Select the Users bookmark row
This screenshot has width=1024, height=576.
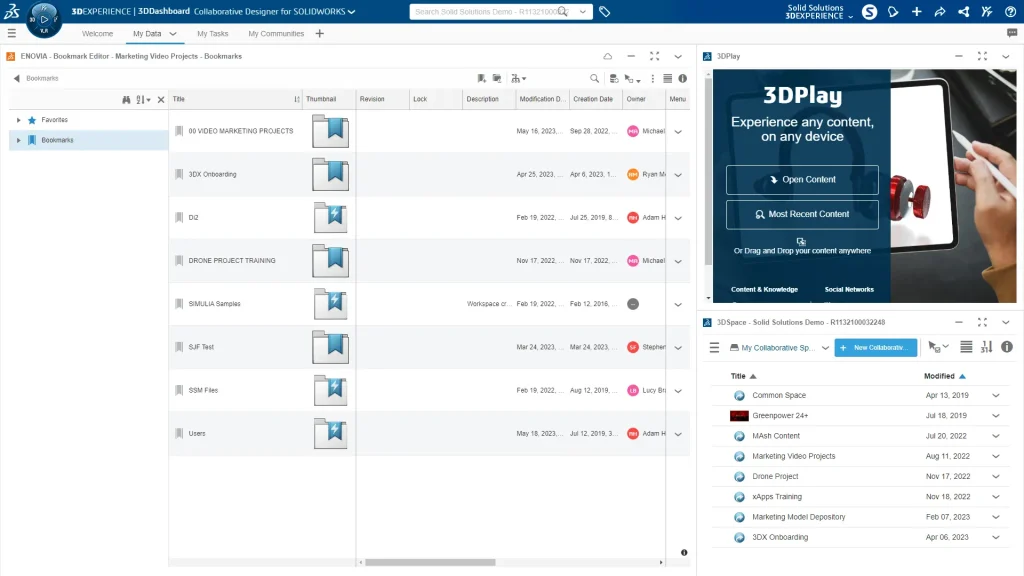(x=429, y=434)
